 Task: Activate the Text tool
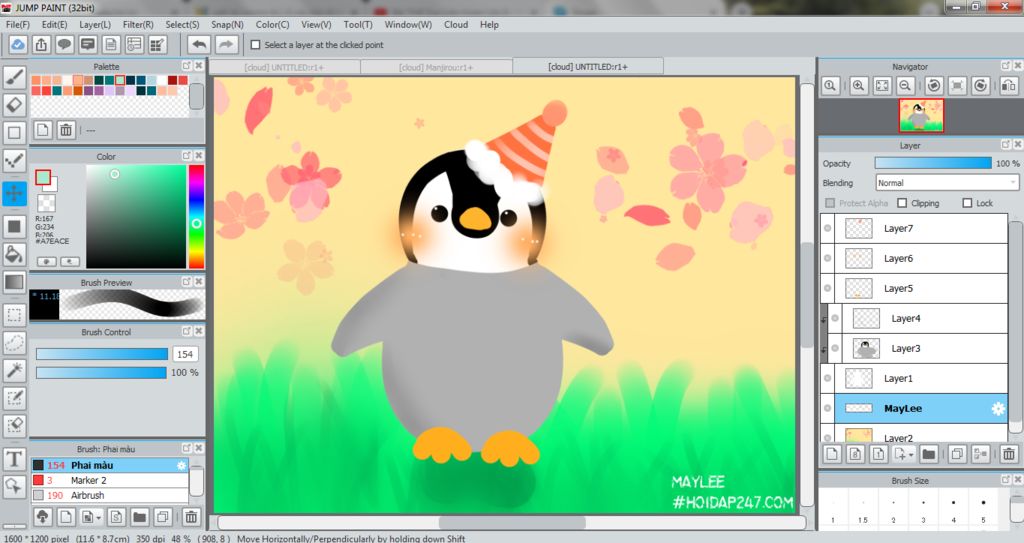click(x=14, y=459)
